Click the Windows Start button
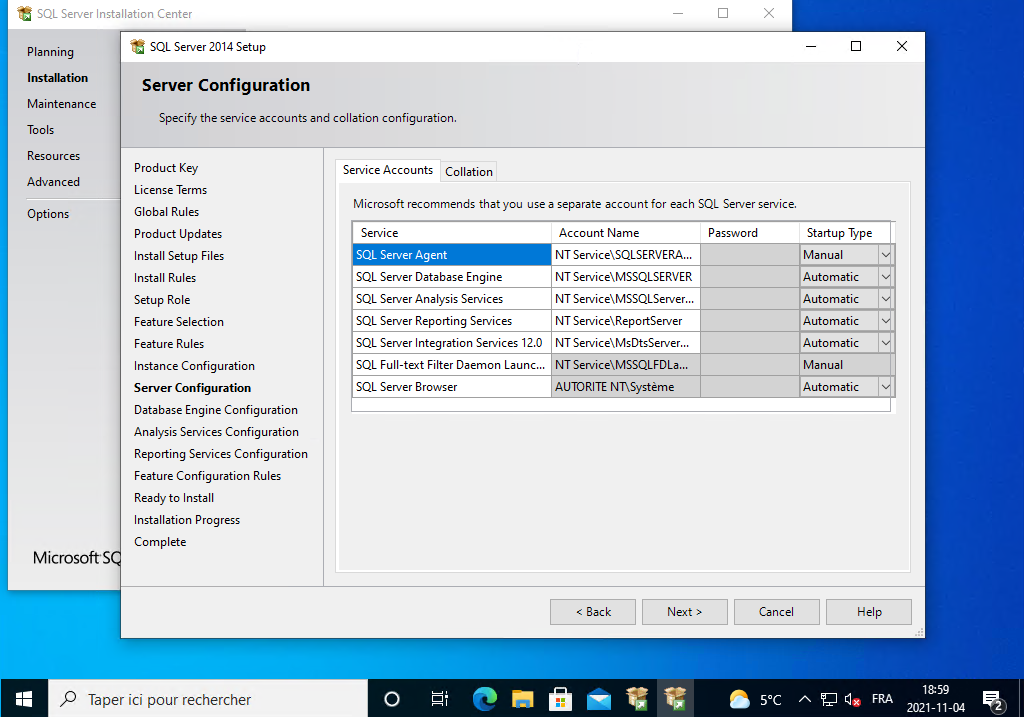 point(23,699)
